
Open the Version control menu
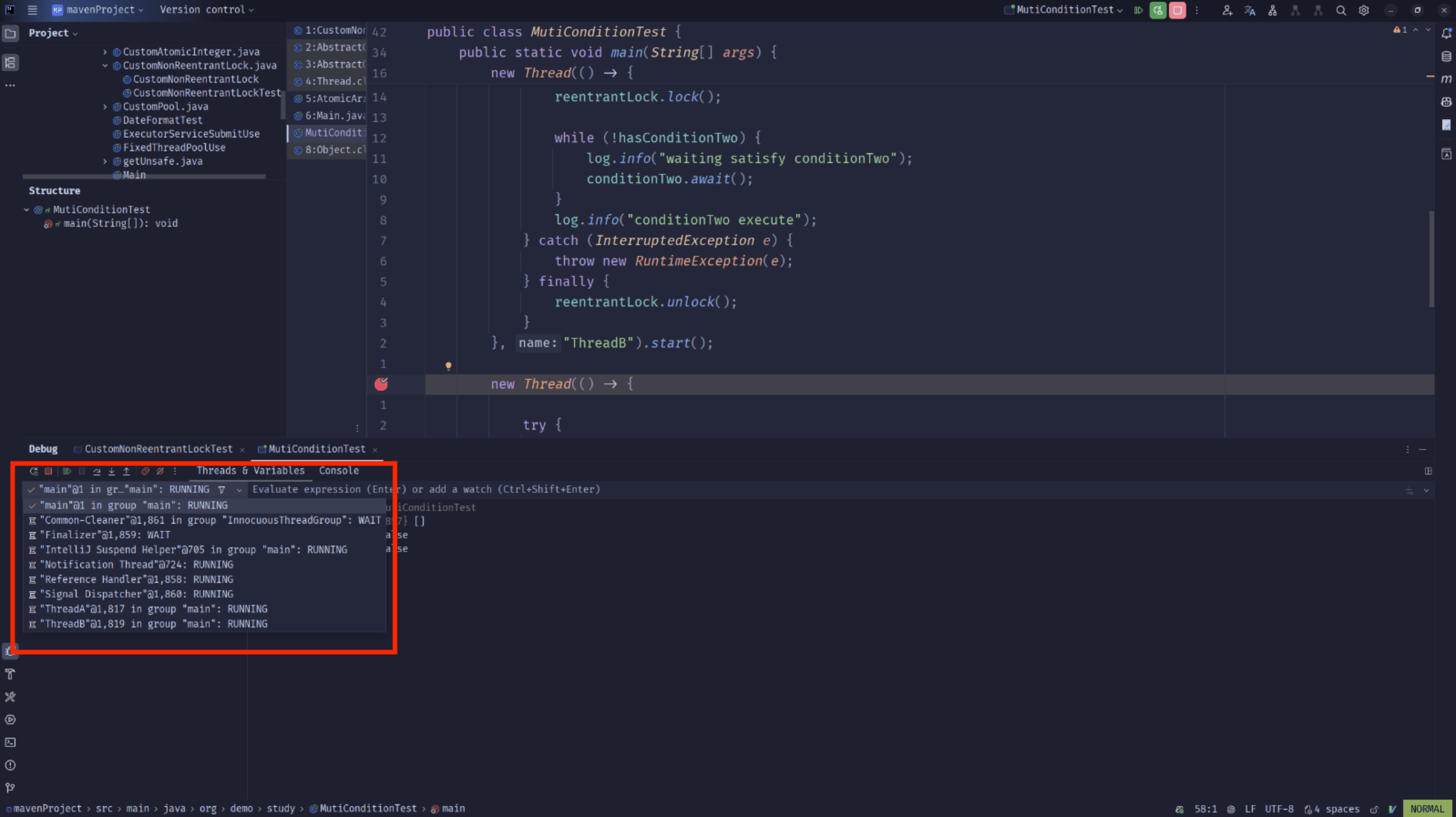point(206,10)
